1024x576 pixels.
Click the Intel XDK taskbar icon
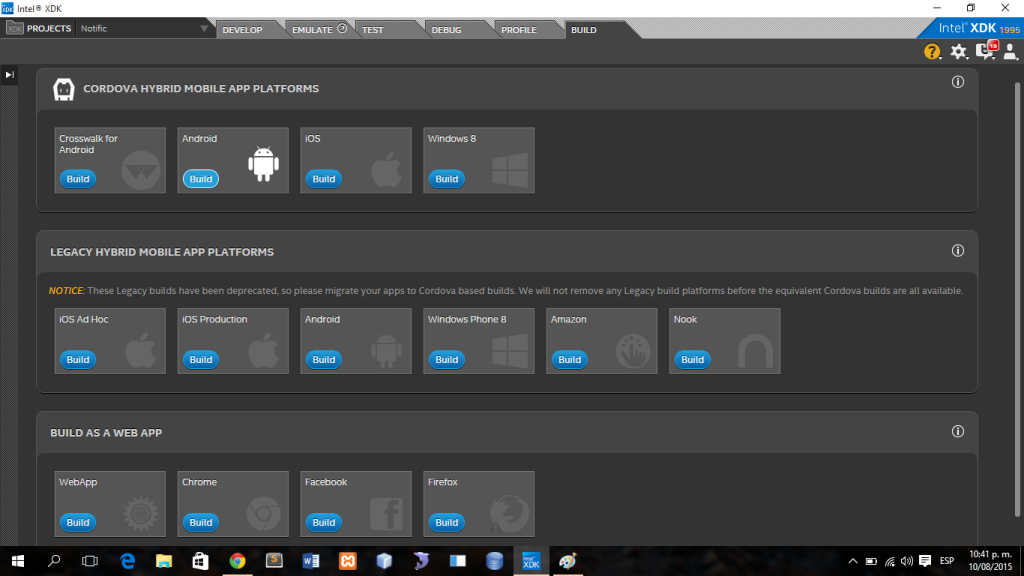point(531,561)
